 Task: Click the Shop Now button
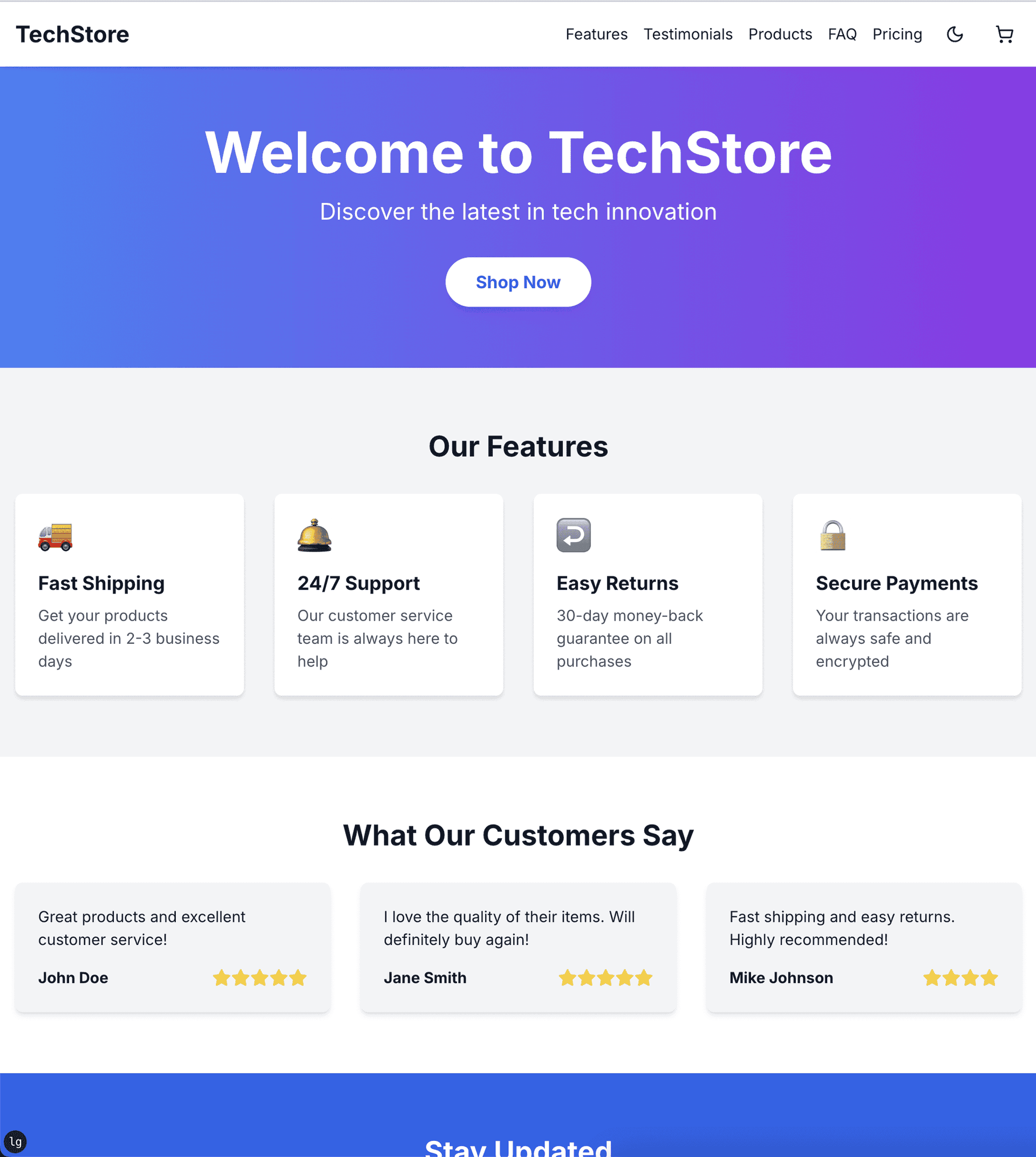click(x=518, y=282)
